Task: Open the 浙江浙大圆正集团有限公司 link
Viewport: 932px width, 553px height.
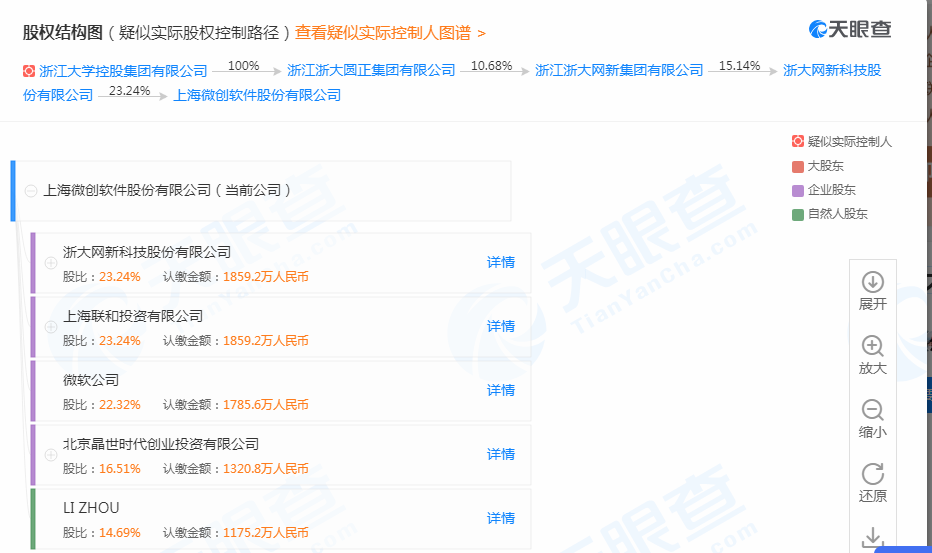Action: 371,71
